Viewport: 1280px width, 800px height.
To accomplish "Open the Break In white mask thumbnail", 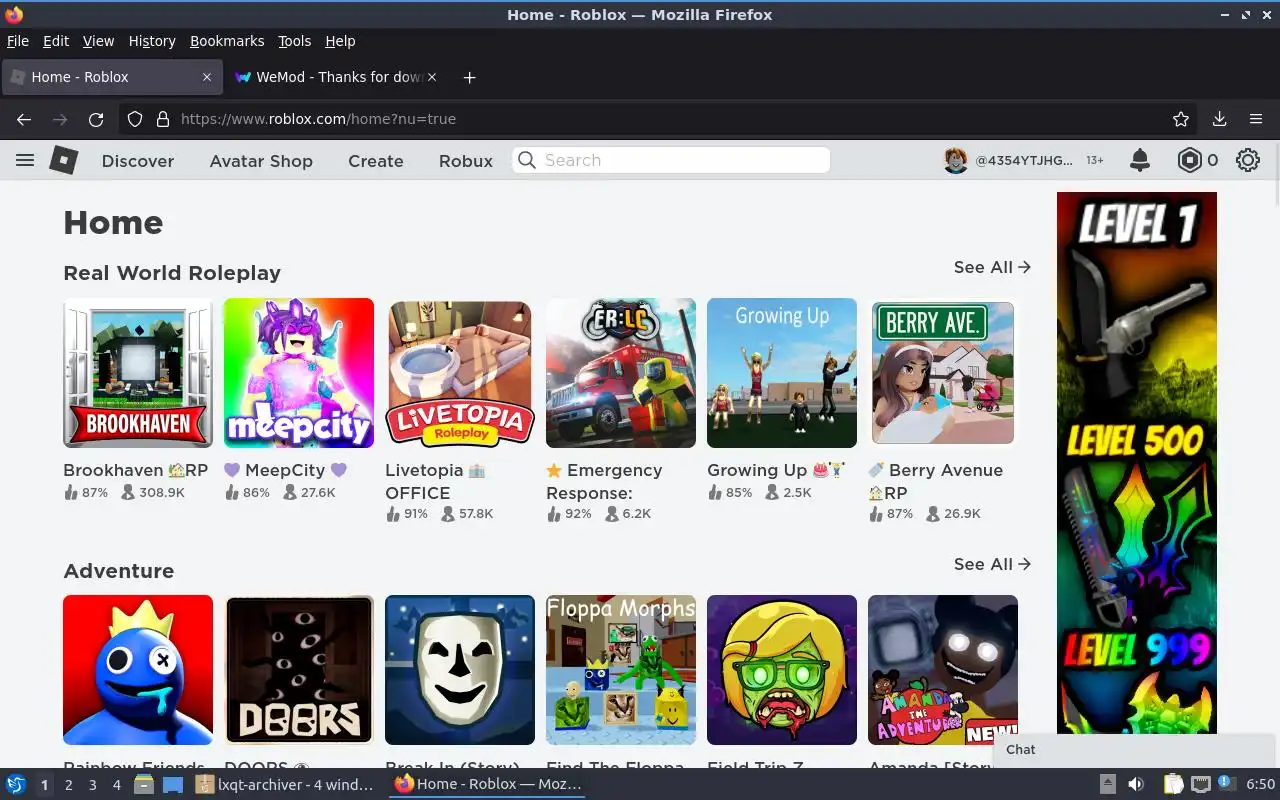I will click(x=460, y=670).
